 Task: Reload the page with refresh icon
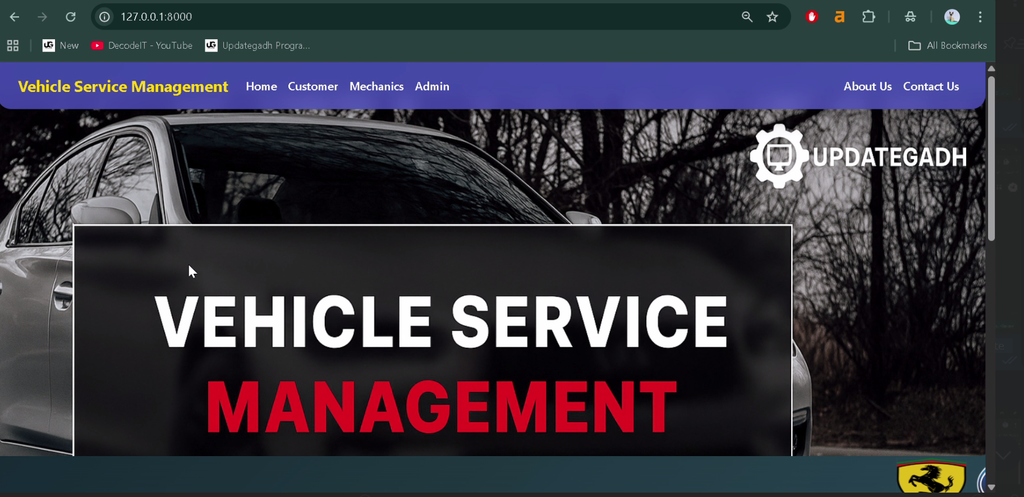click(71, 17)
